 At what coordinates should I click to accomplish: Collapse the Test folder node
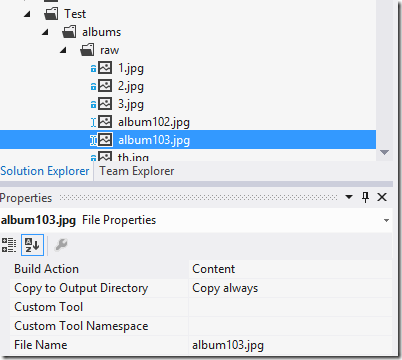[27, 14]
